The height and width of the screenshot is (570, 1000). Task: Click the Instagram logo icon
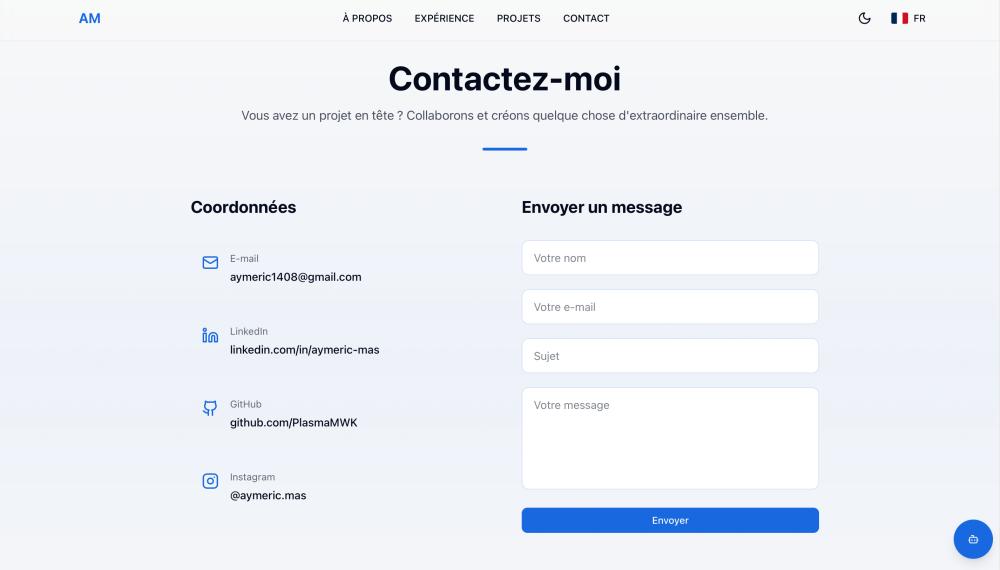[210, 481]
